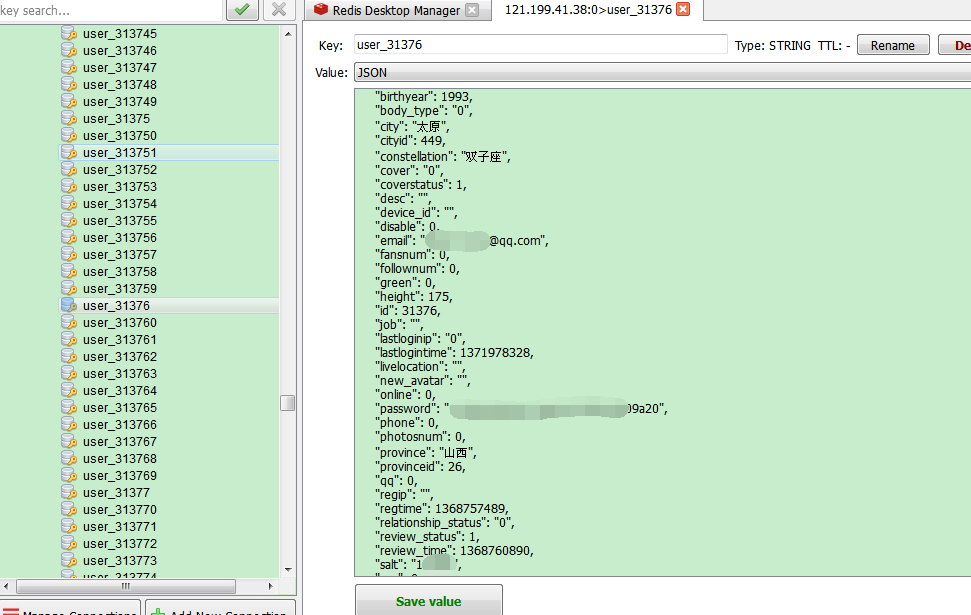Click key icon beside user_31377

point(69,493)
